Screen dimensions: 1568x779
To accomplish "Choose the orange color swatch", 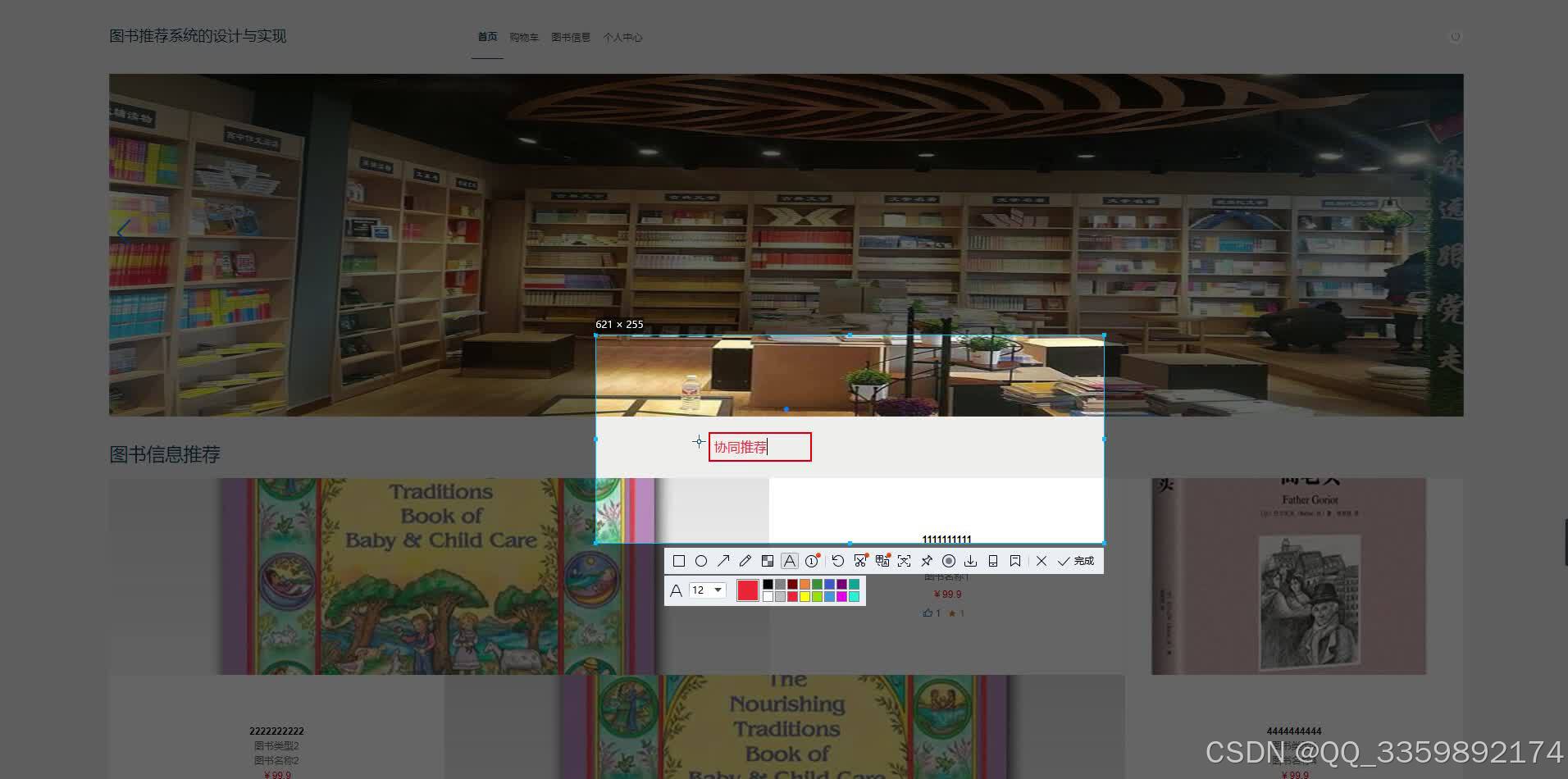I will point(805,584).
